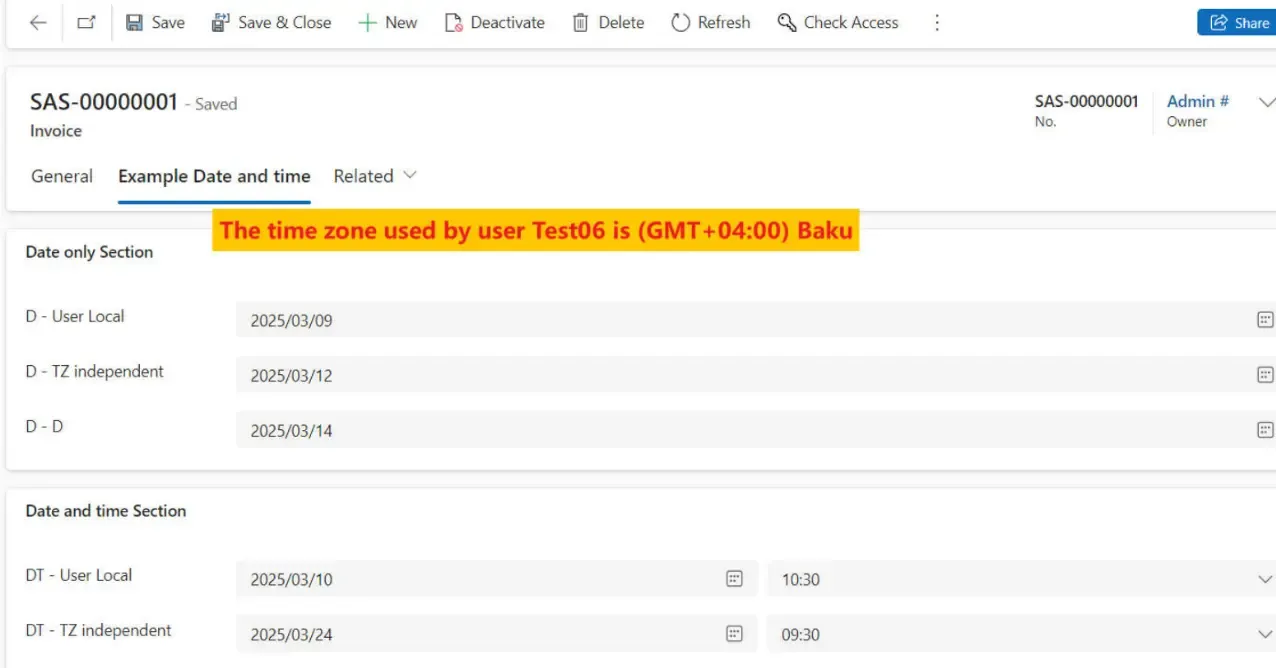This screenshot has width=1276, height=668.
Task: Switch to the General tab
Action: (x=62, y=176)
